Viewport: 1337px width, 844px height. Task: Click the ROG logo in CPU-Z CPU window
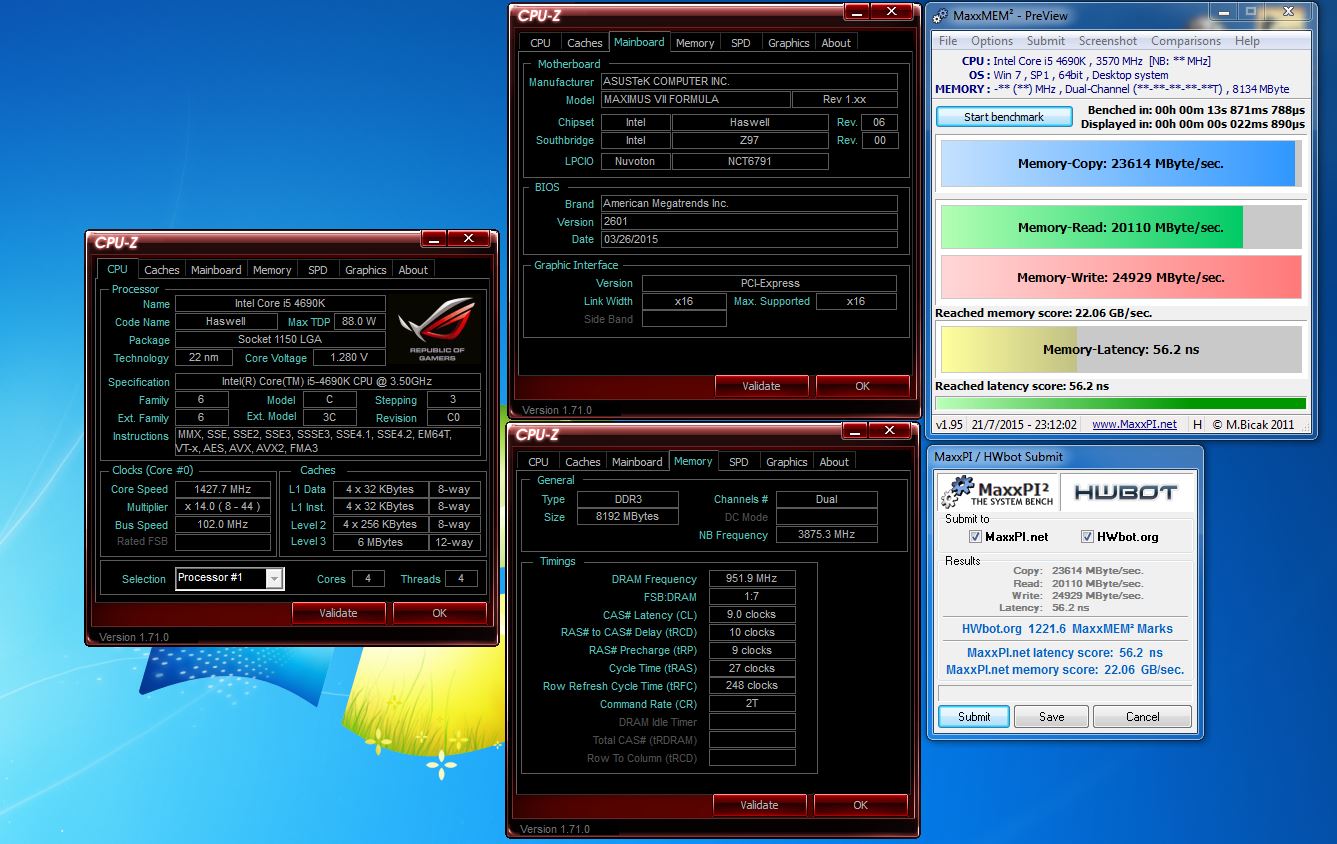436,330
